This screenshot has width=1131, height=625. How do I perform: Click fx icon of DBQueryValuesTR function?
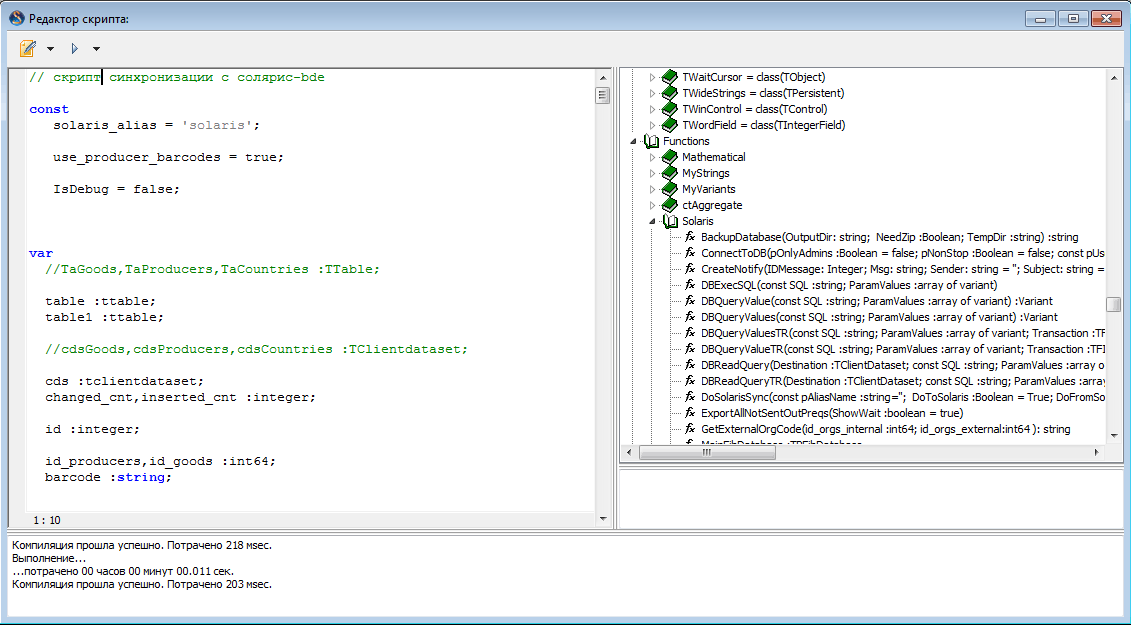[x=690, y=333]
